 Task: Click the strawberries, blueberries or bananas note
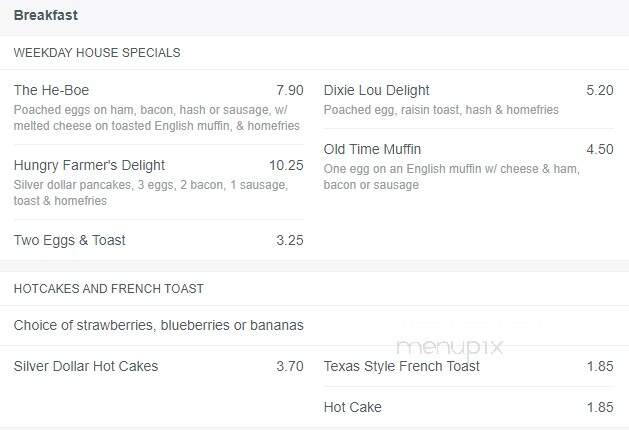(x=158, y=325)
